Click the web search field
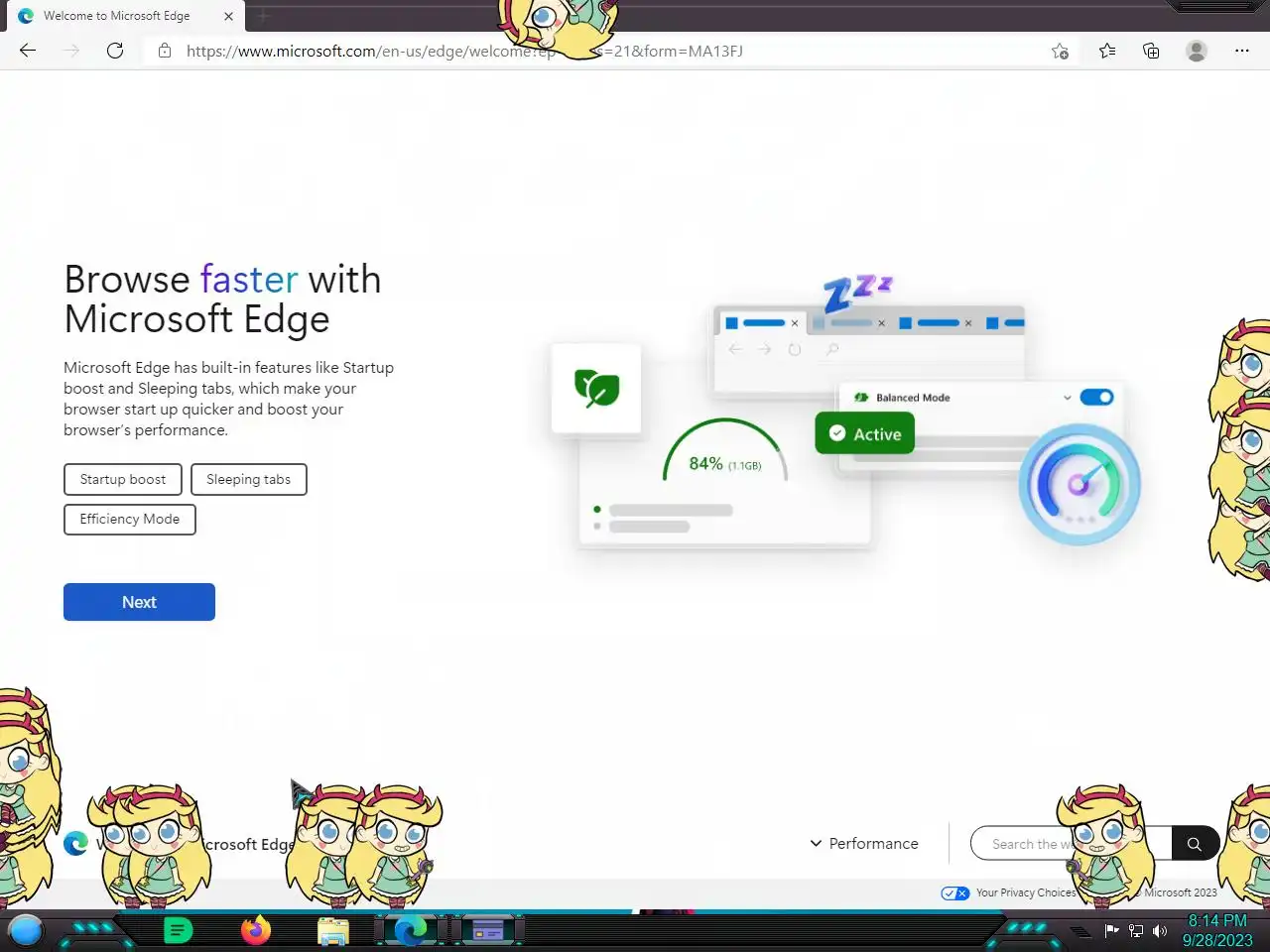This screenshot has width=1270, height=952. (1072, 844)
